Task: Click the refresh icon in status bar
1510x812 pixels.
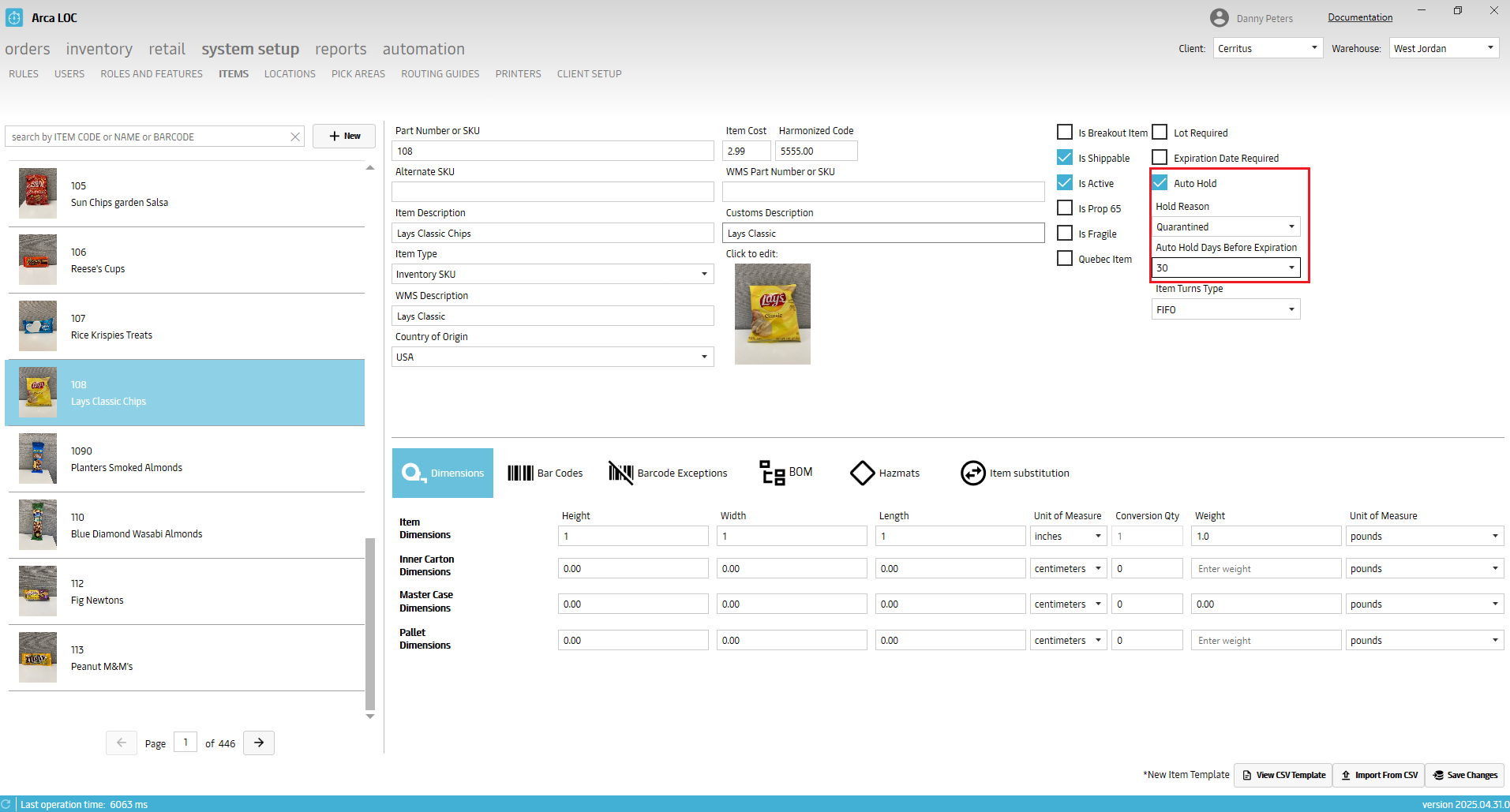Action: [6, 804]
